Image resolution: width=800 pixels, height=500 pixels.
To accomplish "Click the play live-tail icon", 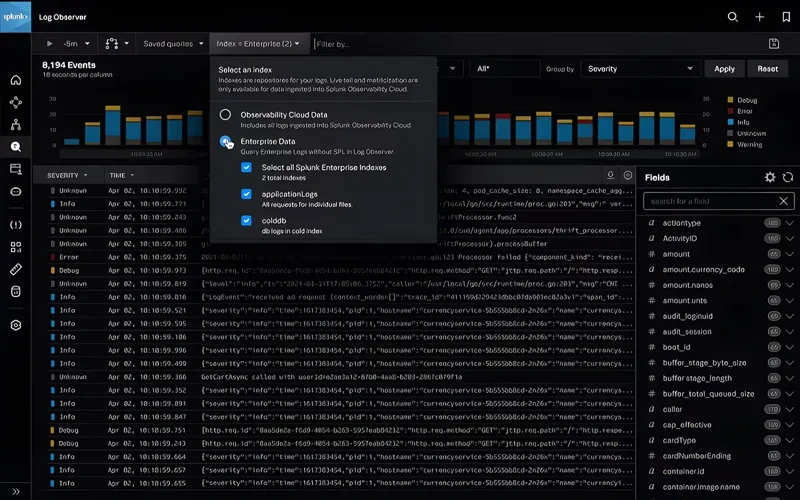I will pyautogui.click(x=49, y=44).
